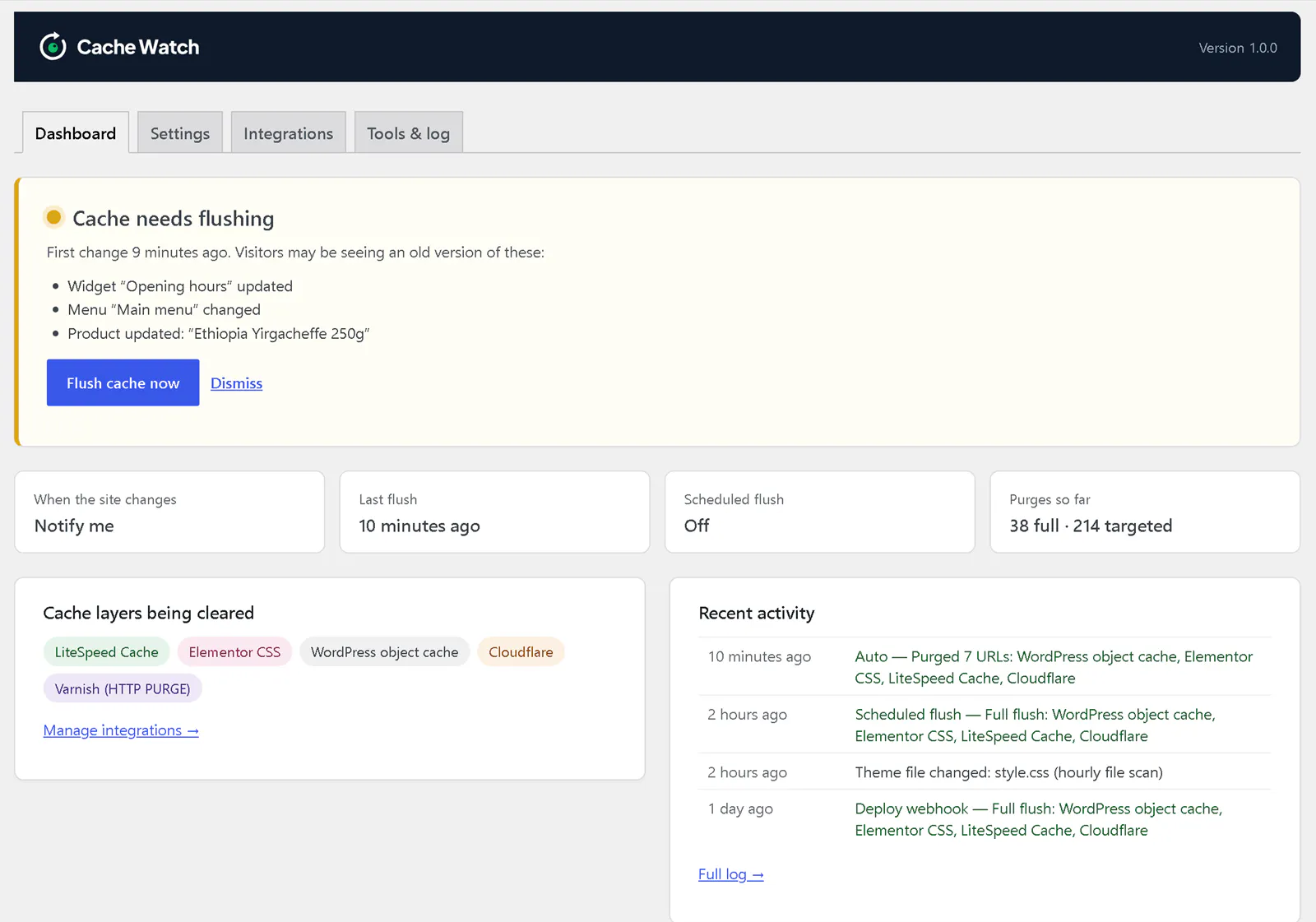Open the Integrations tab
Screen dimensions: 1316x922
[x=289, y=133]
